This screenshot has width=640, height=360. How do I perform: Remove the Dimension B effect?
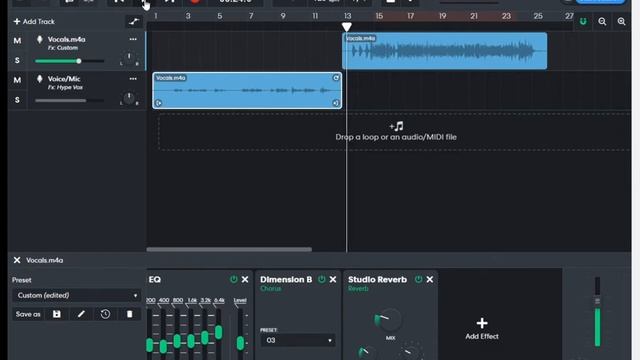click(x=333, y=279)
